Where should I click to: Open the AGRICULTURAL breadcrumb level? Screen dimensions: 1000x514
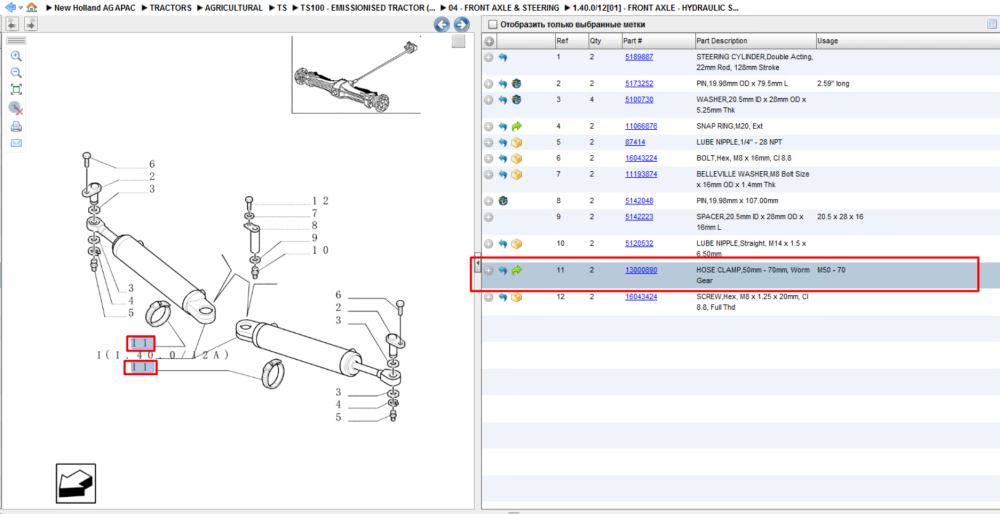[x=233, y=8]
